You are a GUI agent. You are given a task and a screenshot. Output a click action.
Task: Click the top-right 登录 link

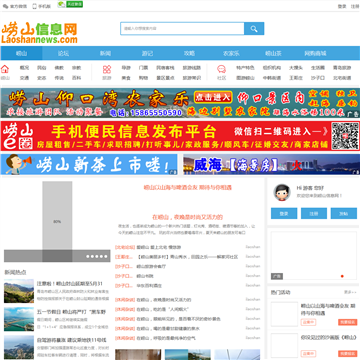(x=342, y=6)
